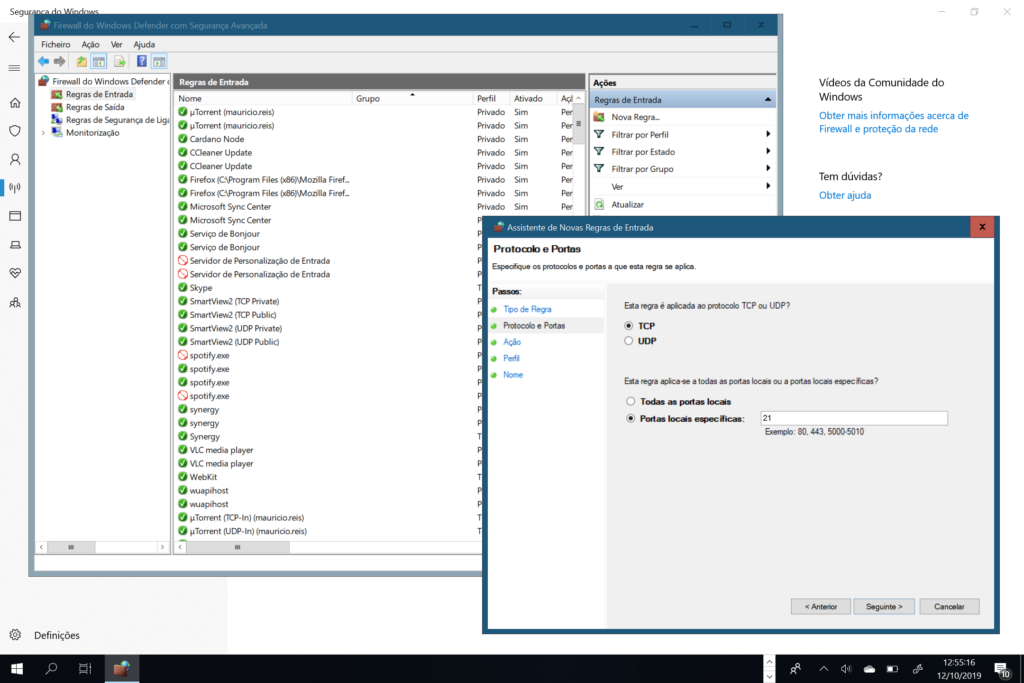Screen dimensions: 1024x683
Task: Select the µTorrent (TCP-In) (mauricio.reis) rule
Action: (x=246, y=518)
